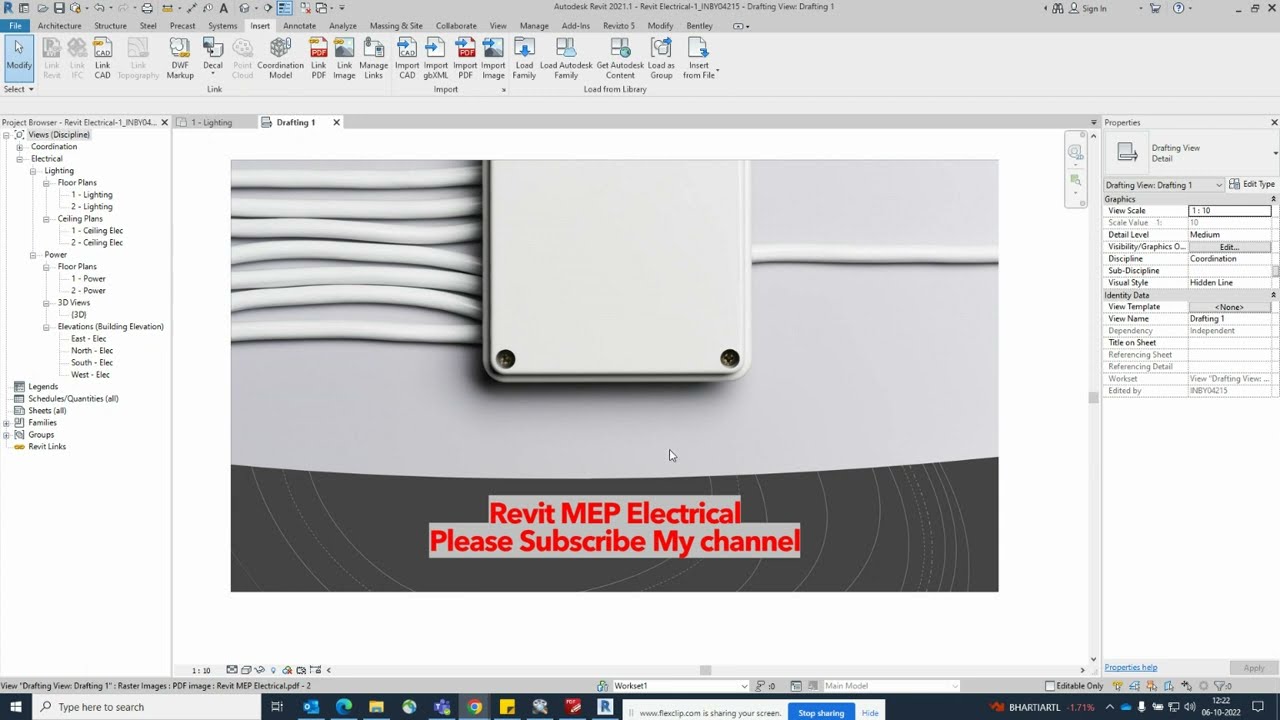This screenshot has height=720, width=1280.
Task: Open the DWF Markup tool
Action: click(180, 57)
